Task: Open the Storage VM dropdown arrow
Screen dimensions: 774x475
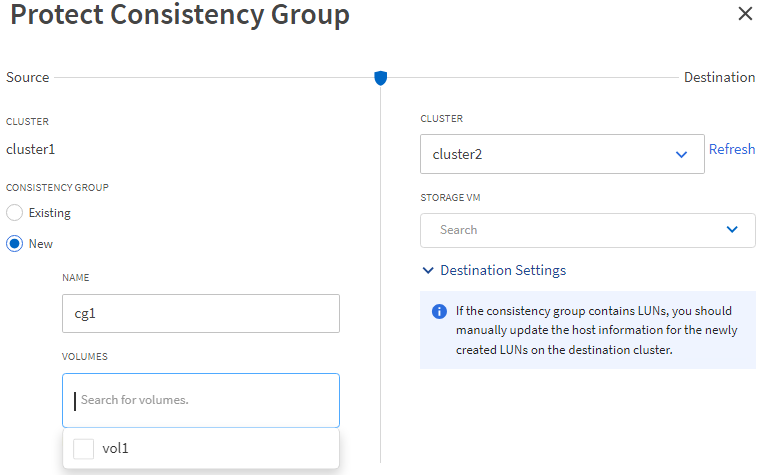Action: pyautogui.click(x=733, y=230)
